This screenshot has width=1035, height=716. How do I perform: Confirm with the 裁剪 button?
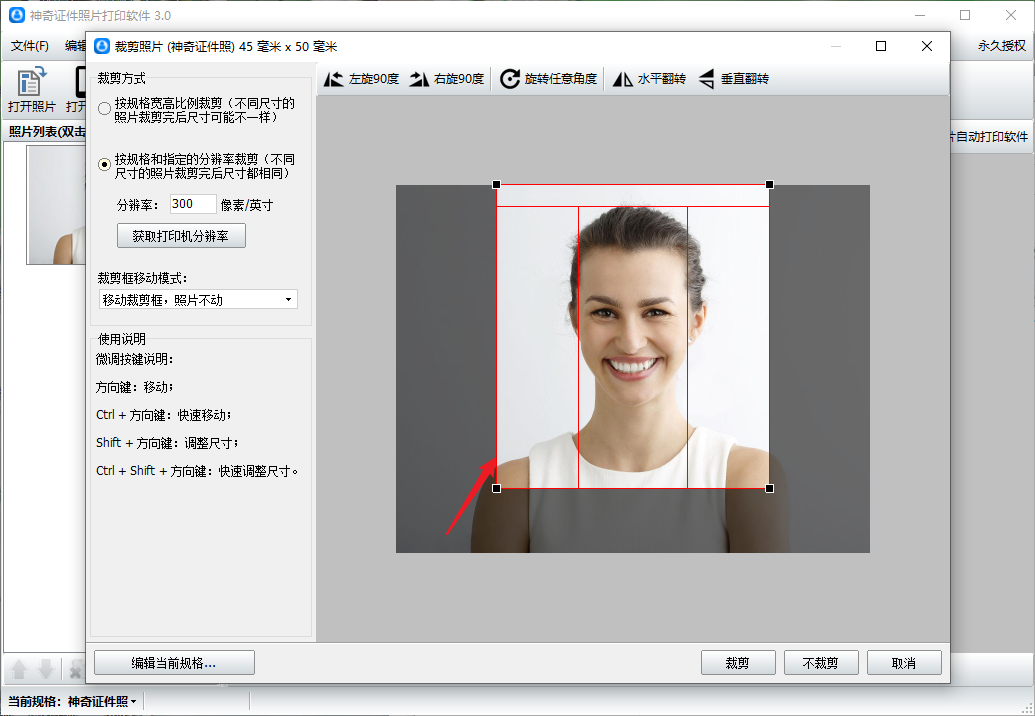coord(737,662)
